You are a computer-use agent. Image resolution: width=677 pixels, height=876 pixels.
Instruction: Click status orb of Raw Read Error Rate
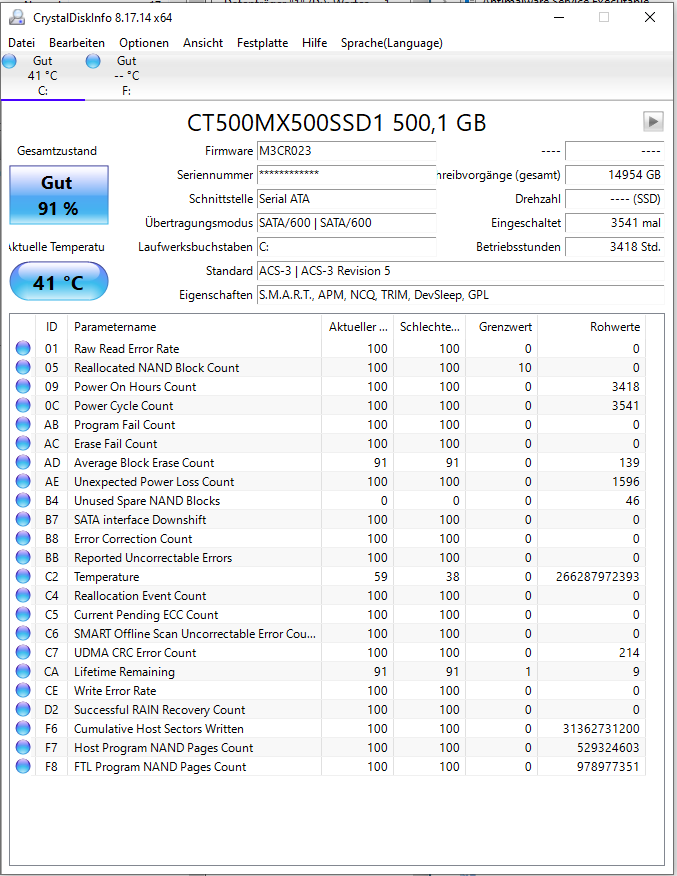coord(23,349)
